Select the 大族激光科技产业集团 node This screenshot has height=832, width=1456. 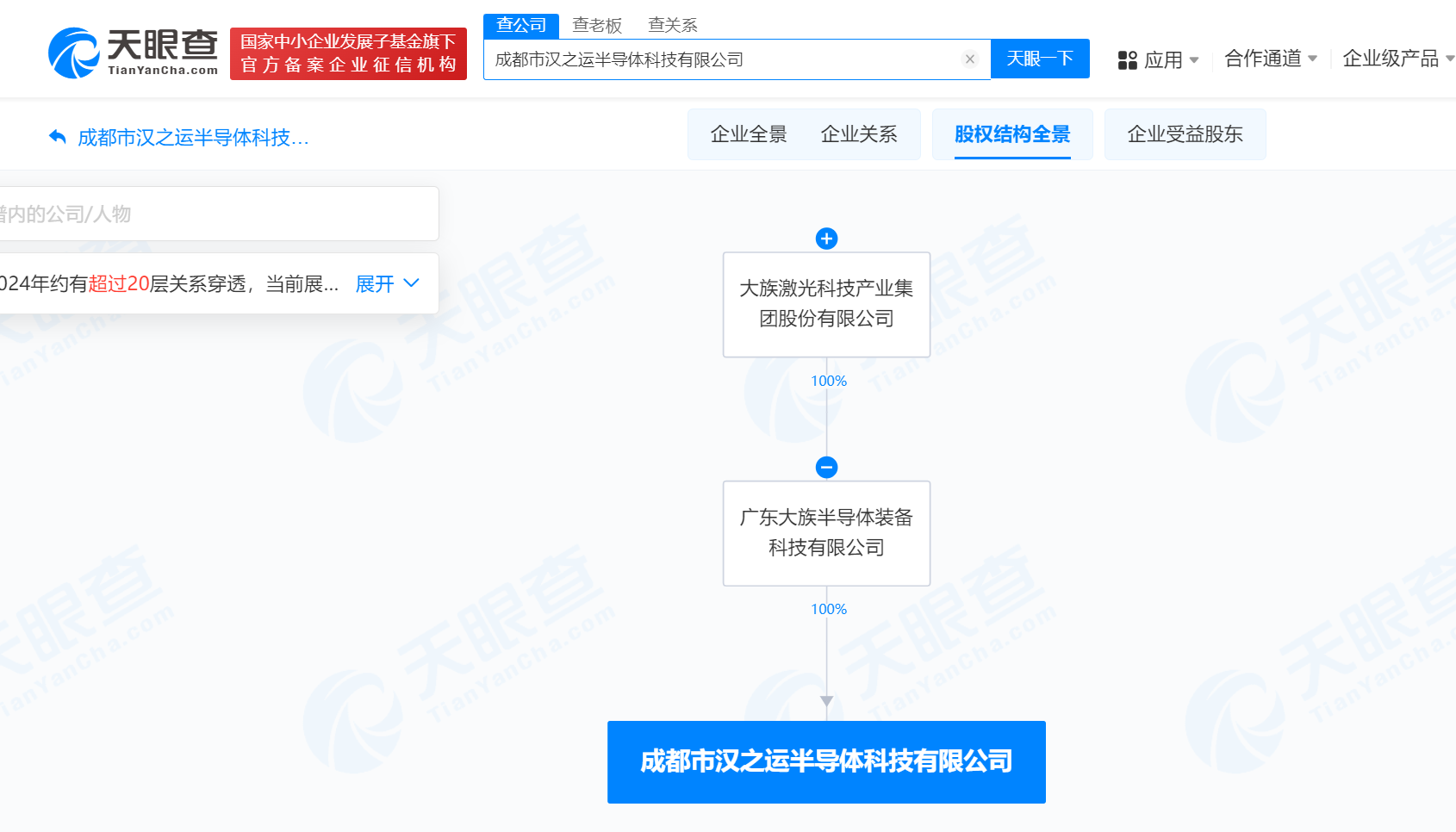point(826,304)
